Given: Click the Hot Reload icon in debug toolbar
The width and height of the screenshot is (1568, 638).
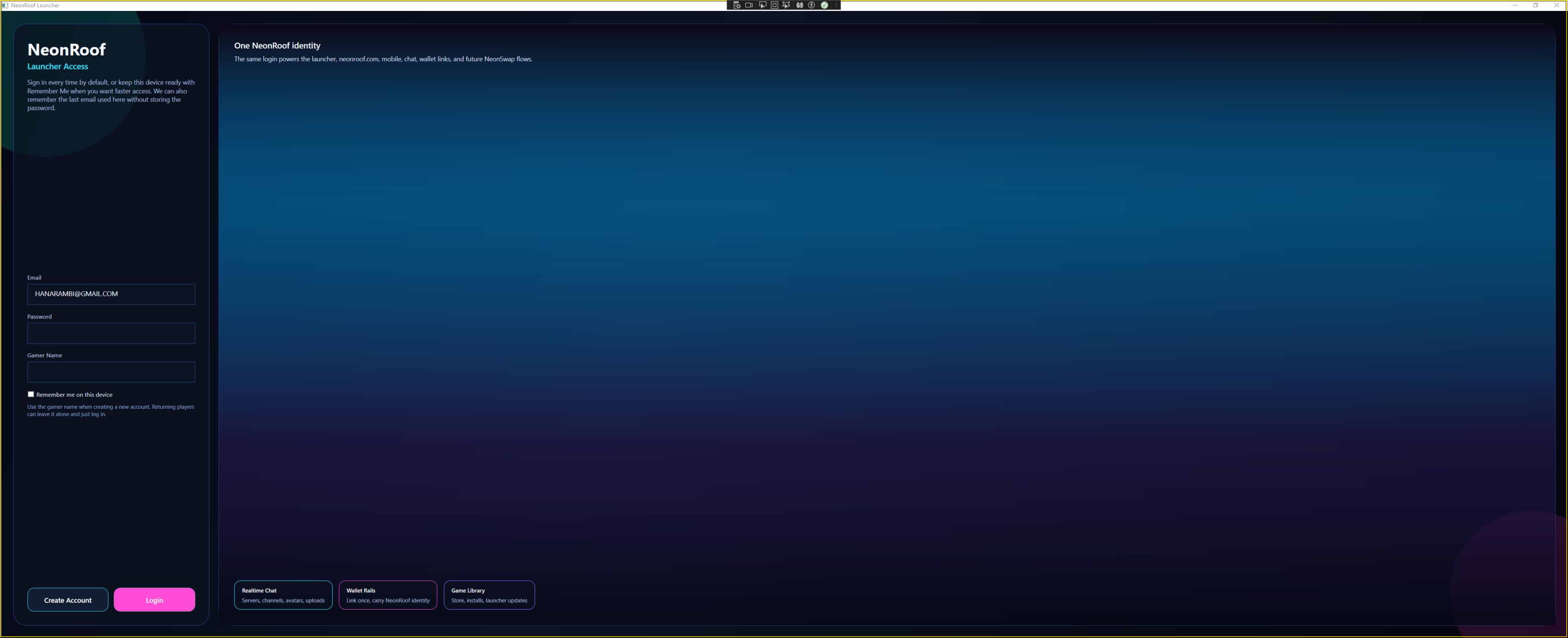Looking at the screenshot, I should (x=800, y=5).
